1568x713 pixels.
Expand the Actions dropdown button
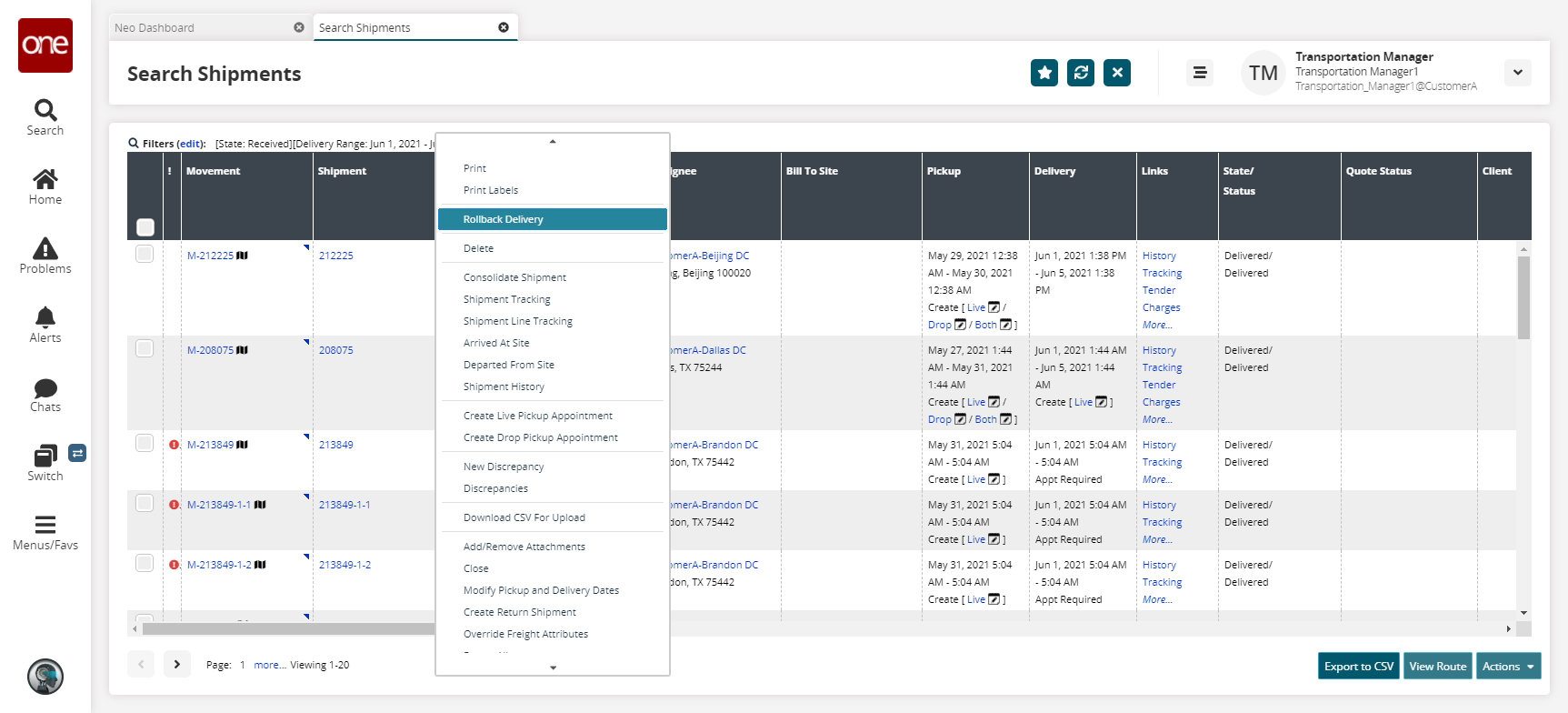click(1508, 667)
